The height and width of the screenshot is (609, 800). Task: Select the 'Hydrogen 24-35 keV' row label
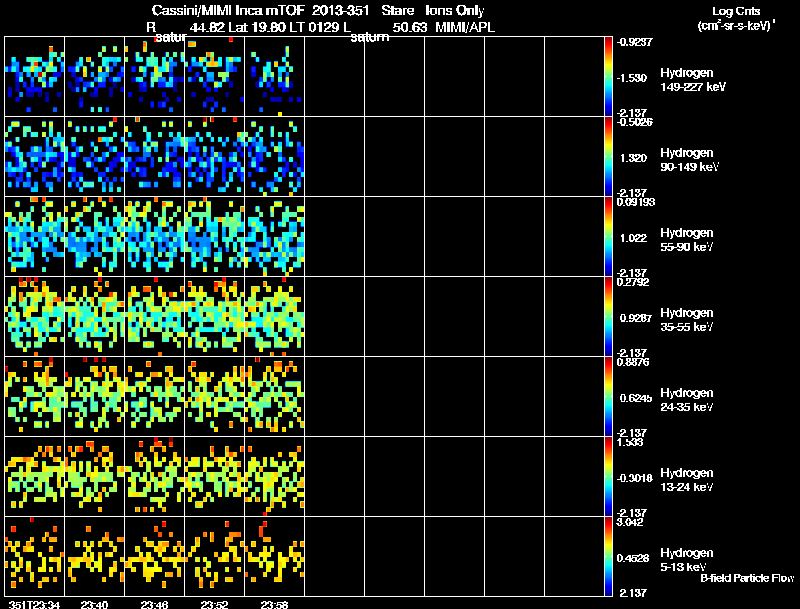687,400
